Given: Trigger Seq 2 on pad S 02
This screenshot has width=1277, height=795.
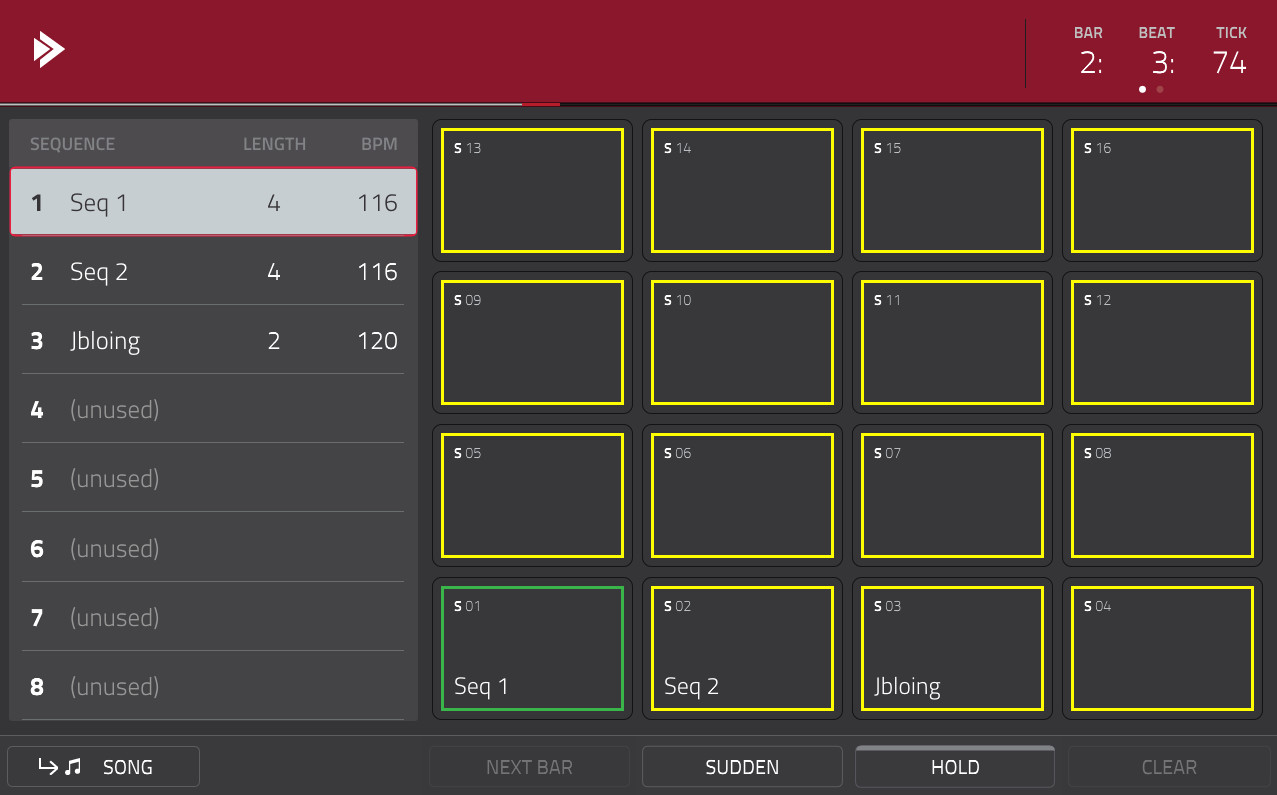Looking at the screenshot, I should 741,648.
